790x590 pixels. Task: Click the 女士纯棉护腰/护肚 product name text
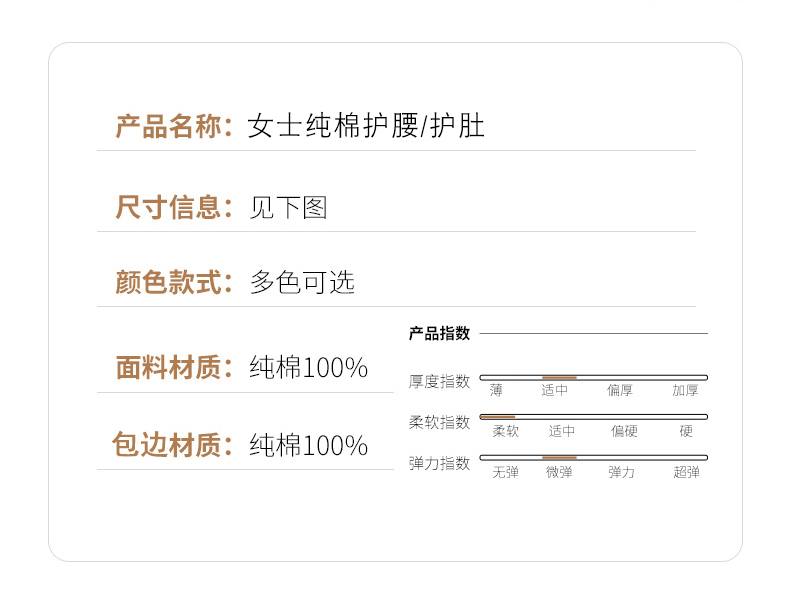point(366,126)
